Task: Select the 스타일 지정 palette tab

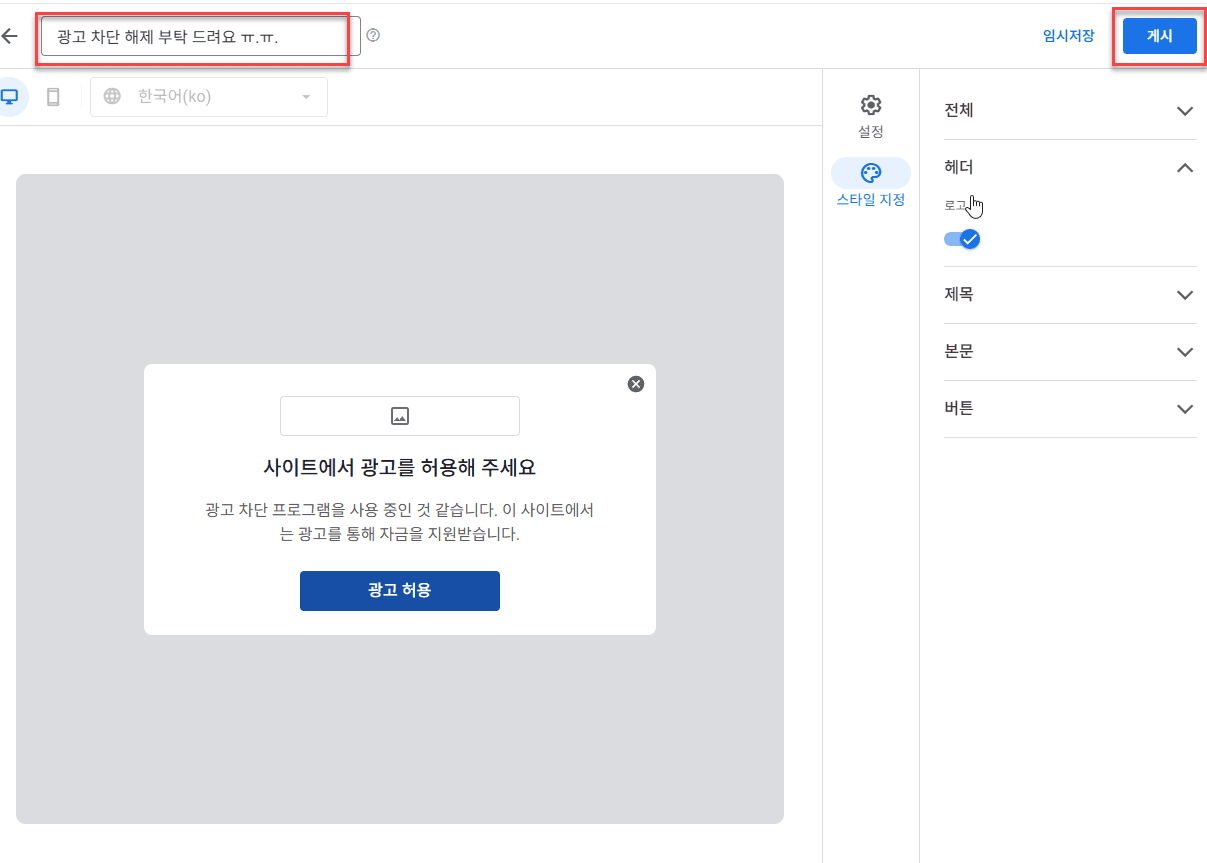Action: 870,184
